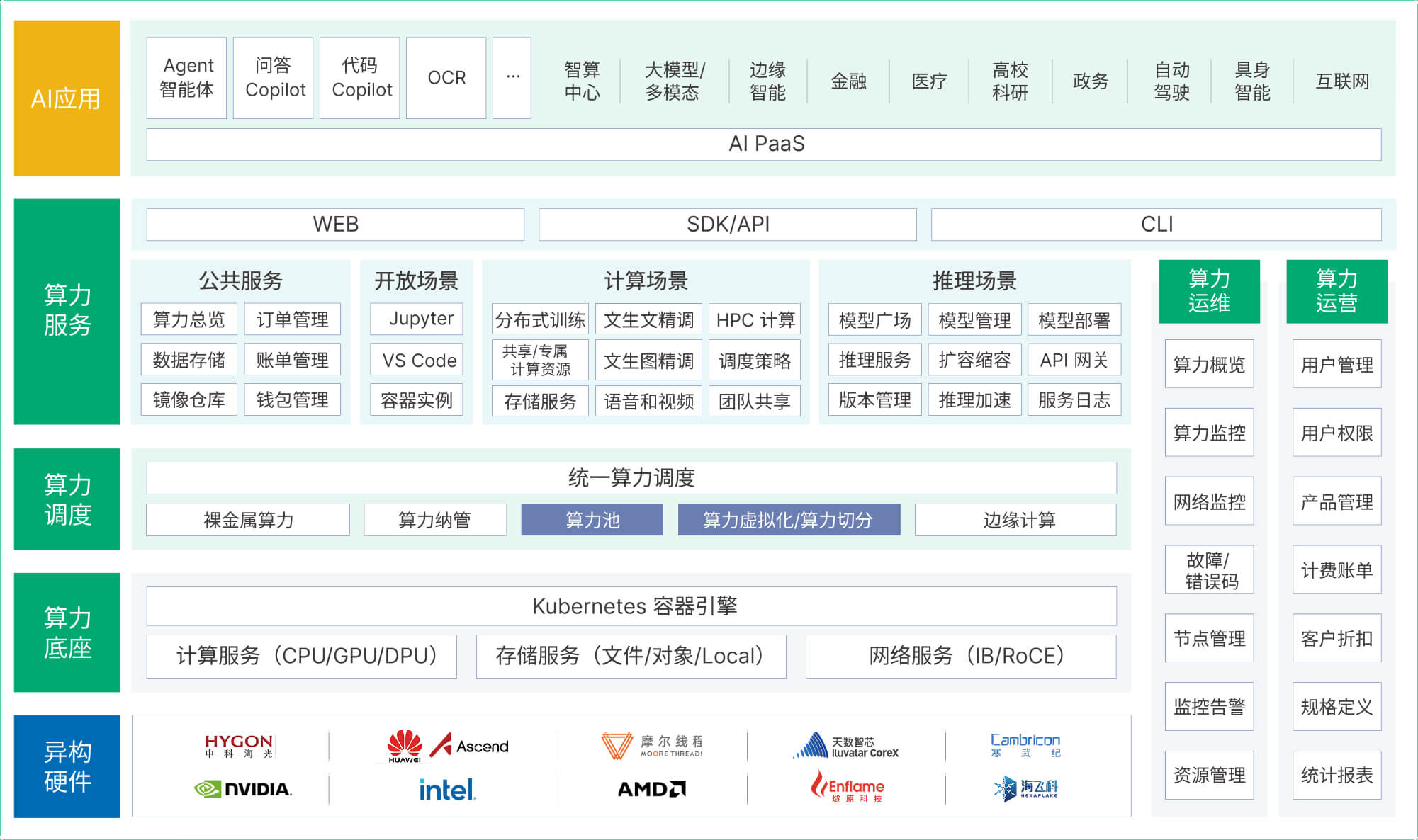This screenshot has width=1418, height=840.
Task: Select the Enflame 燧原科技 logo
Action: click(x=848, y=788)
